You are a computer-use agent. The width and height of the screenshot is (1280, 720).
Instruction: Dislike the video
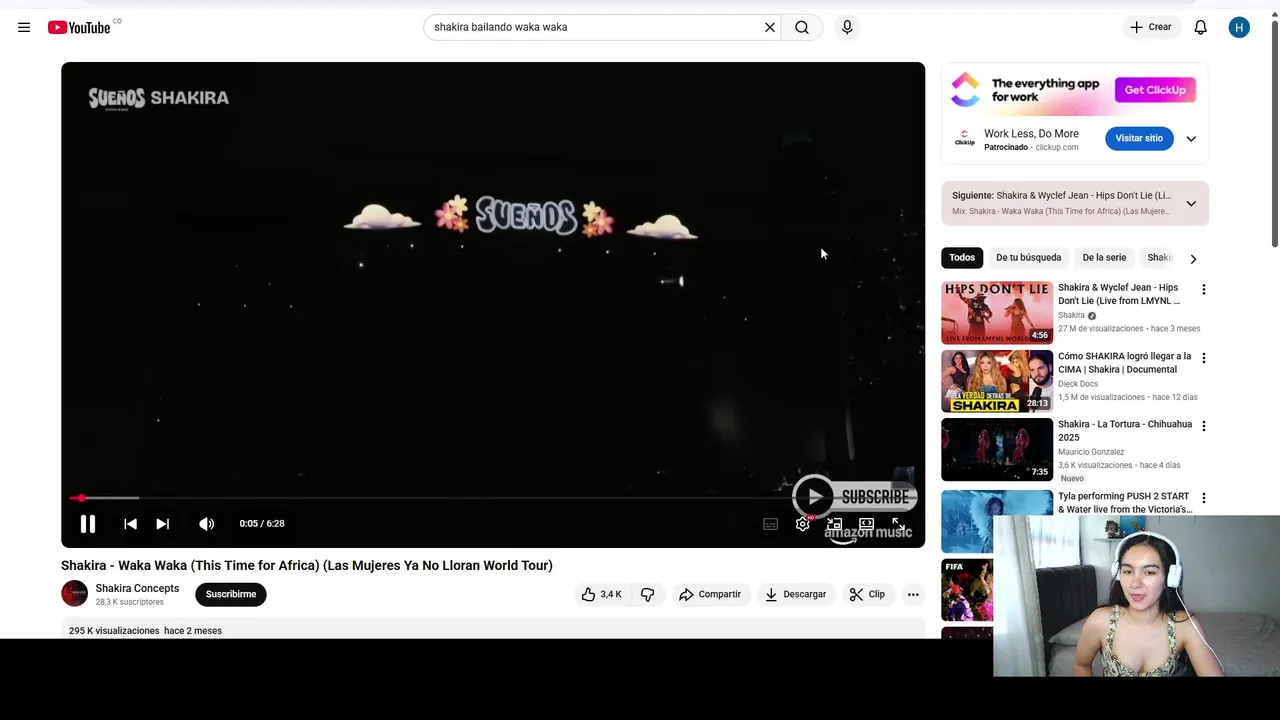(x=648, y=594)
